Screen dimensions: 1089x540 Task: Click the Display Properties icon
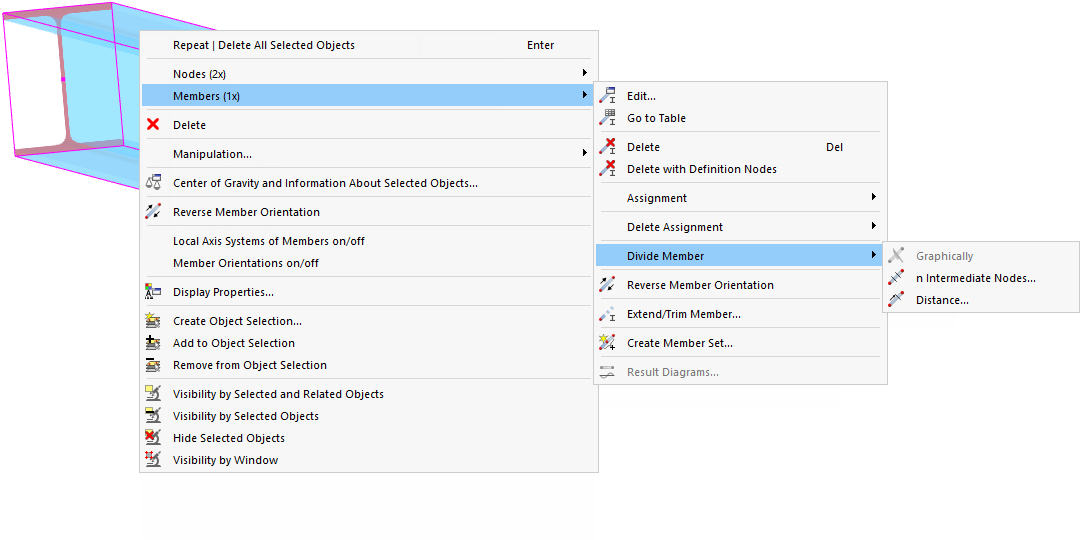pos(153,292)
